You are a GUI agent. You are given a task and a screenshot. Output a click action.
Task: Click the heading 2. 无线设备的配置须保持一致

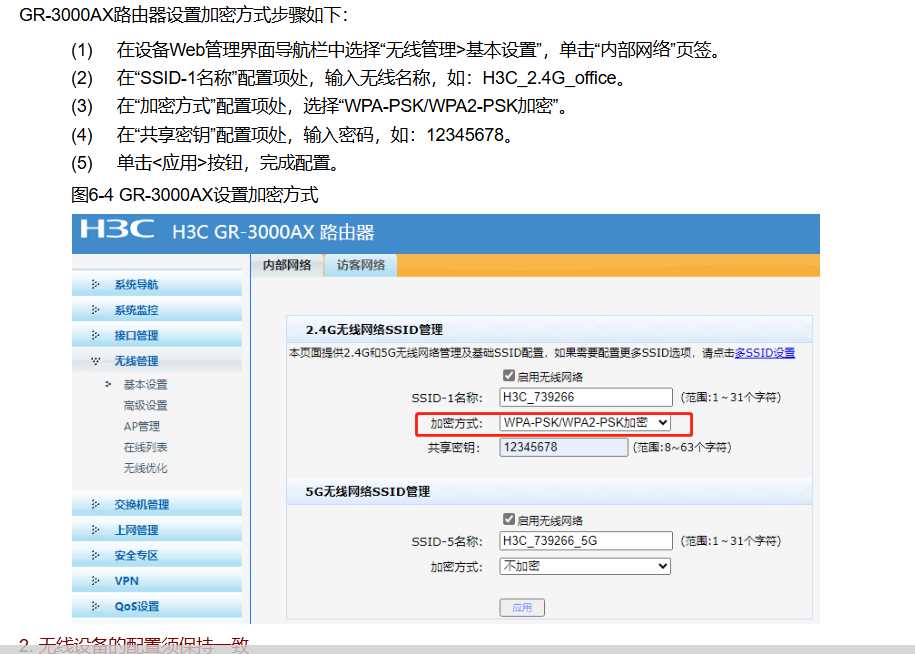[x=134, y=645]
